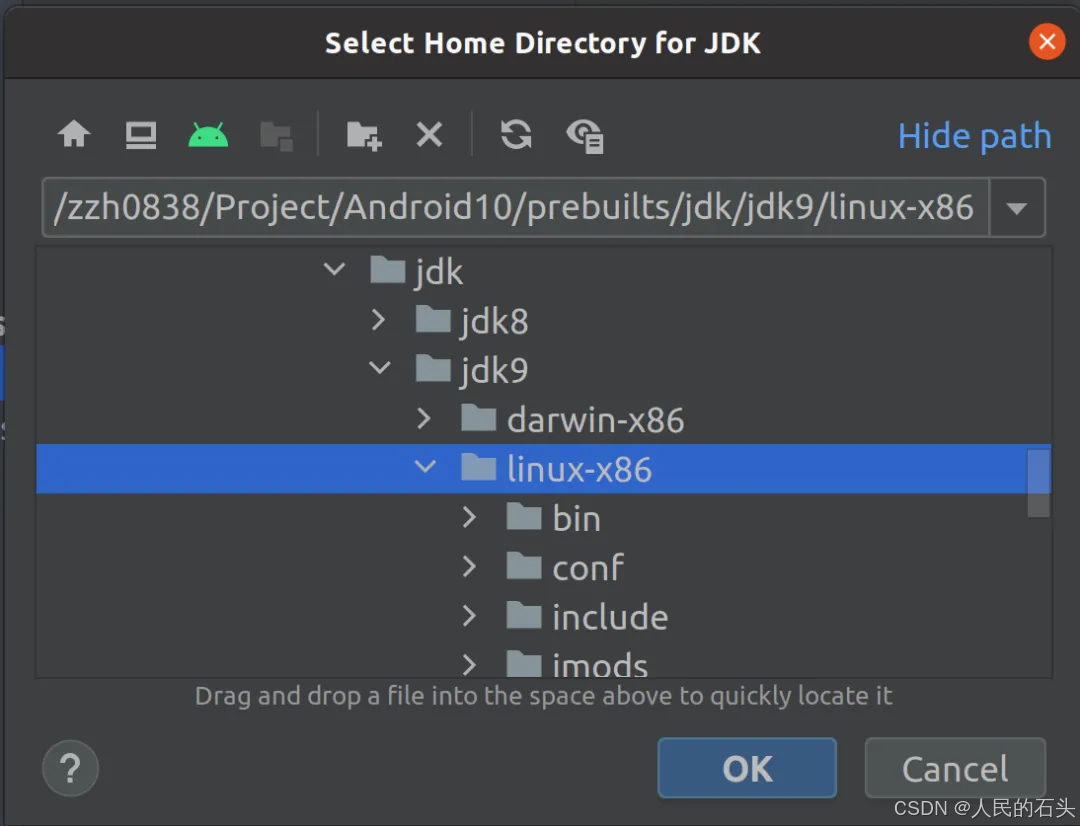Select the conf folder in the tree
This screenshot has height=826, width=1080.
click(590, 567)
